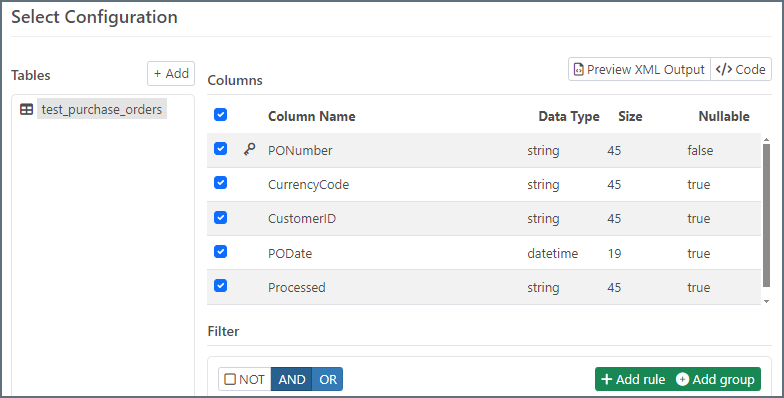Select the test_purchase_orders table

tap(102, 109)
